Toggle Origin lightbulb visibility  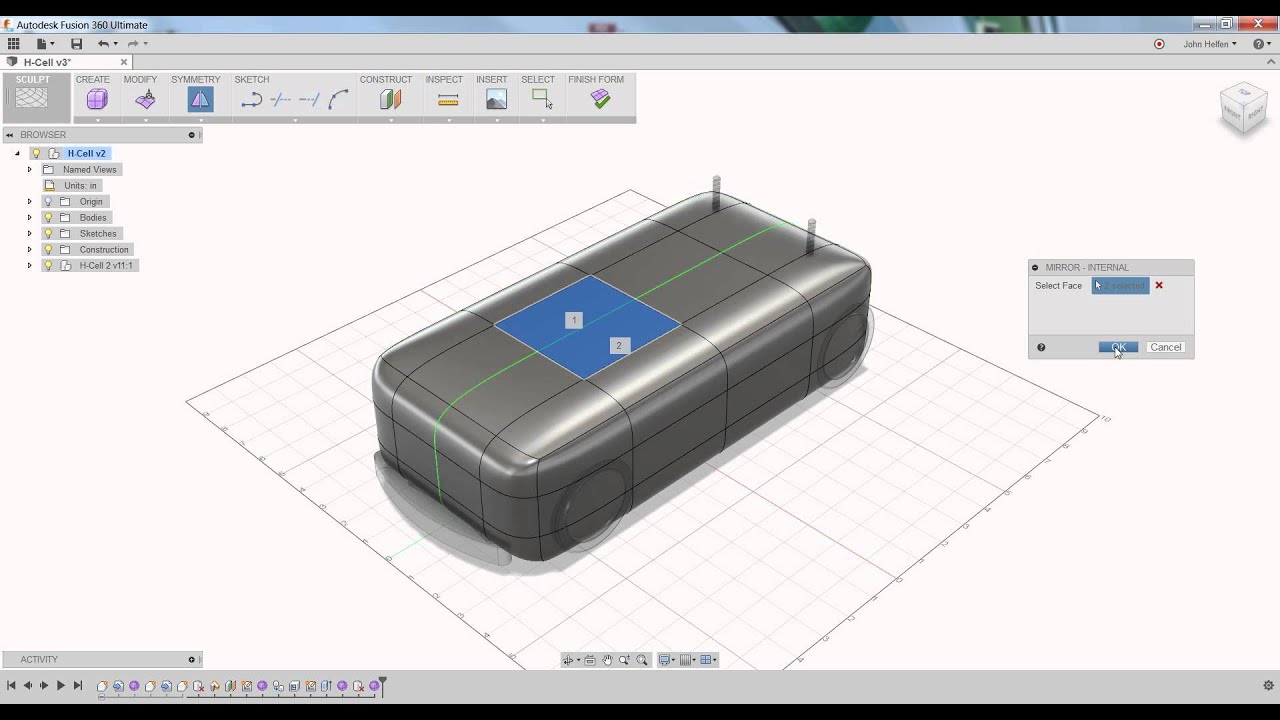point(48,202)
